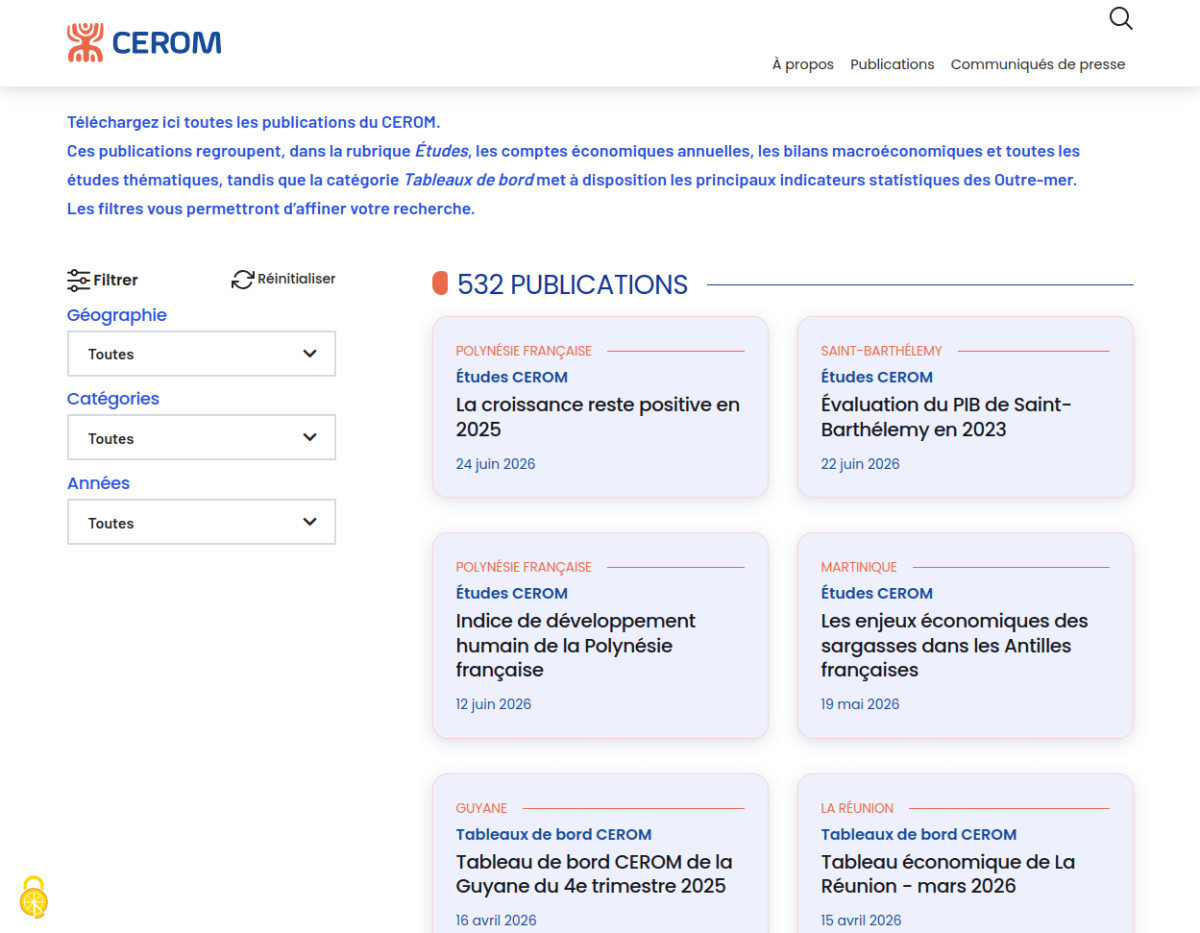The image size is (1200, 933).
Task: Open the Années dropdown
Action: point(201,522)
